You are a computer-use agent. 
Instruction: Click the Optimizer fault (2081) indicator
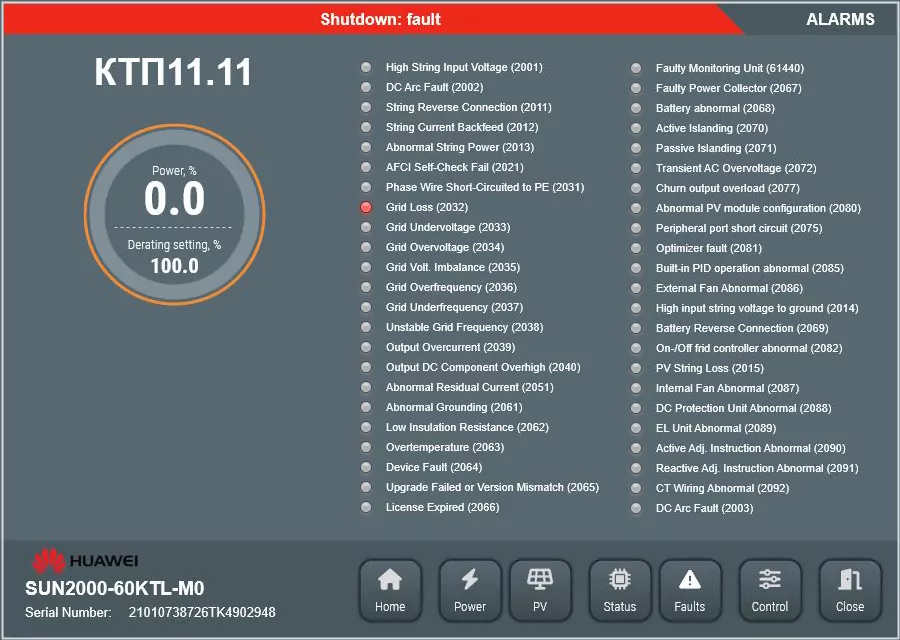[636, 248]
